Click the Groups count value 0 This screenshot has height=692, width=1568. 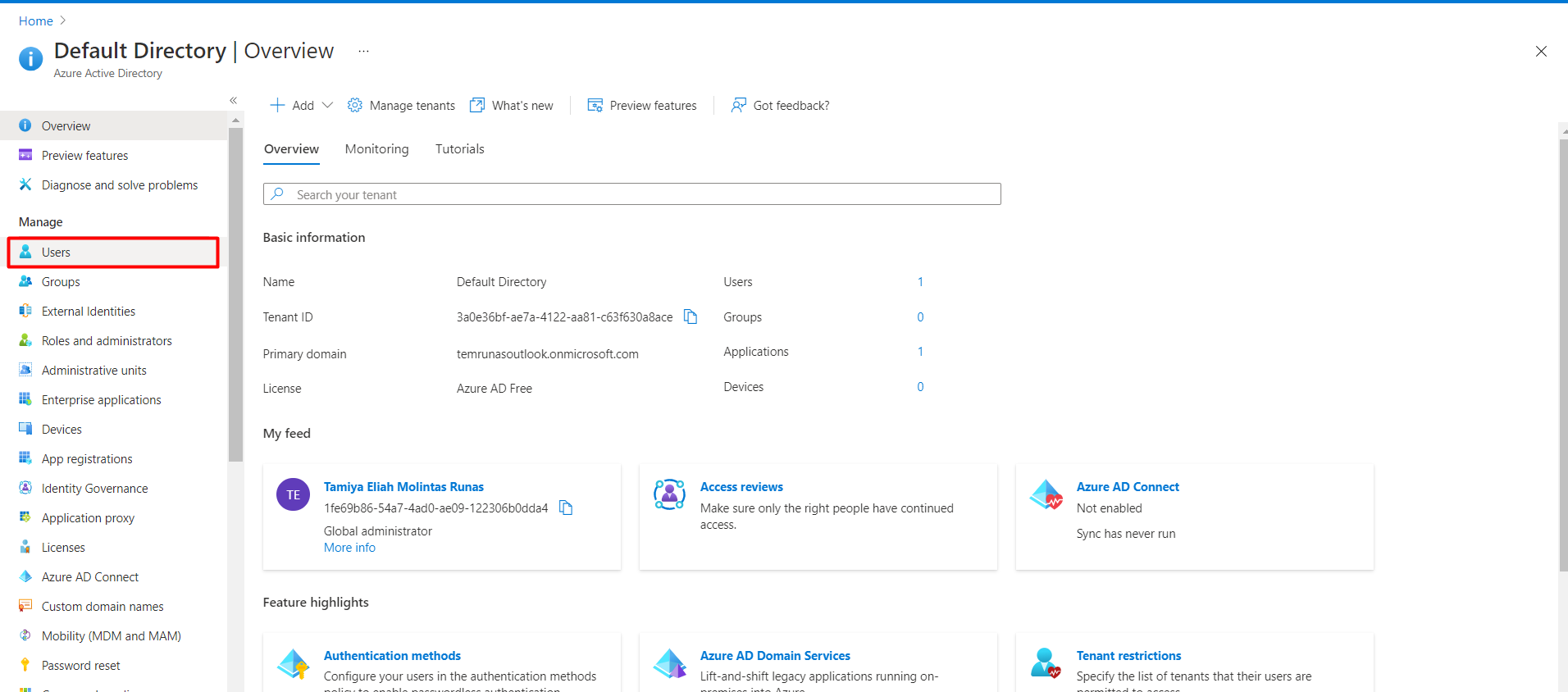click(x=920, y=316)
